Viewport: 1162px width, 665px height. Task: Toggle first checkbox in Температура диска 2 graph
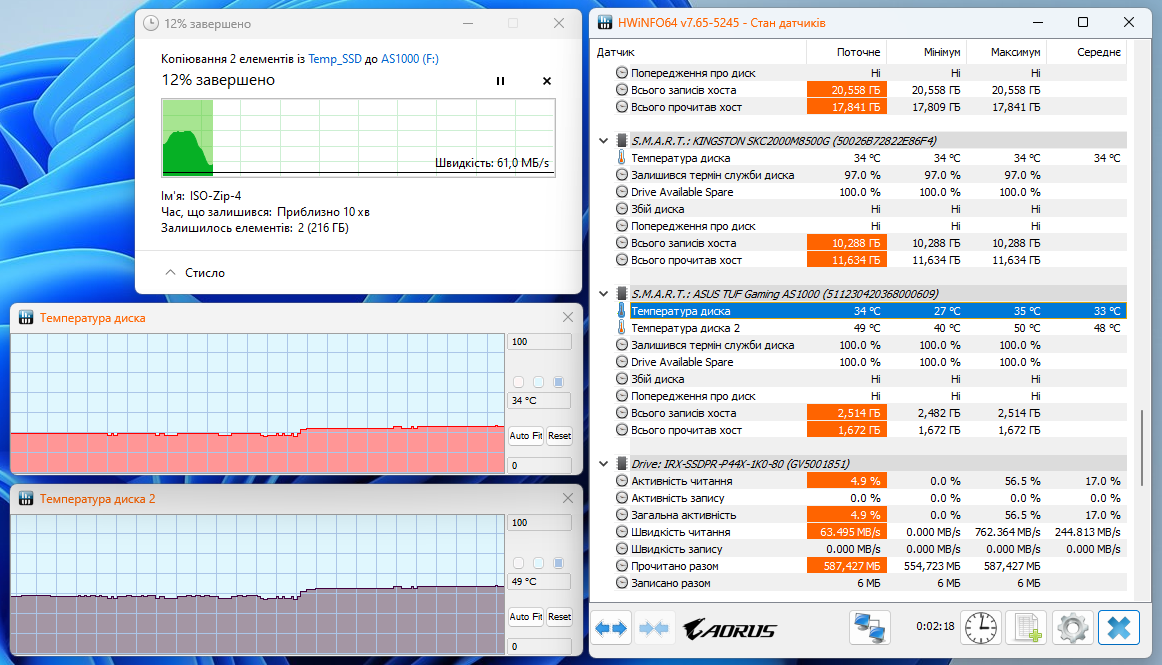pyautogui.click(x=519, y=563)
